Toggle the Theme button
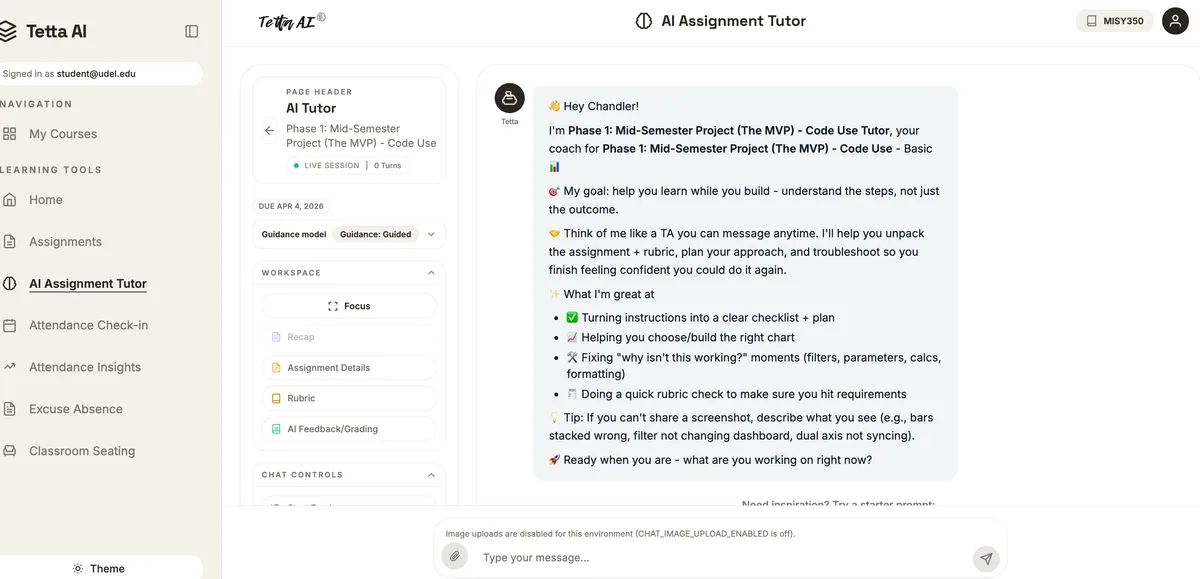The height and width of the screenshot is (579, 1200). pos(100,568)
